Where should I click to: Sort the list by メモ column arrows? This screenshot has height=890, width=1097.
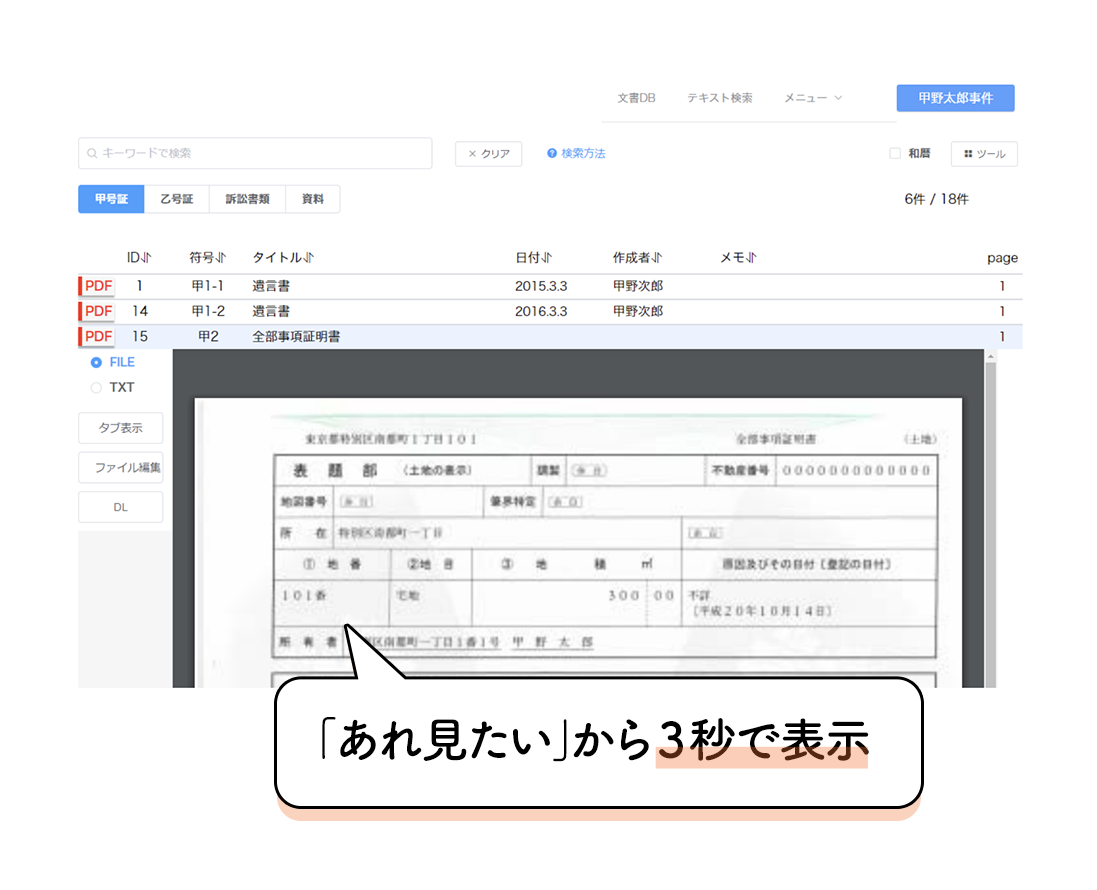pyautogui.click(x=751, y=257)
